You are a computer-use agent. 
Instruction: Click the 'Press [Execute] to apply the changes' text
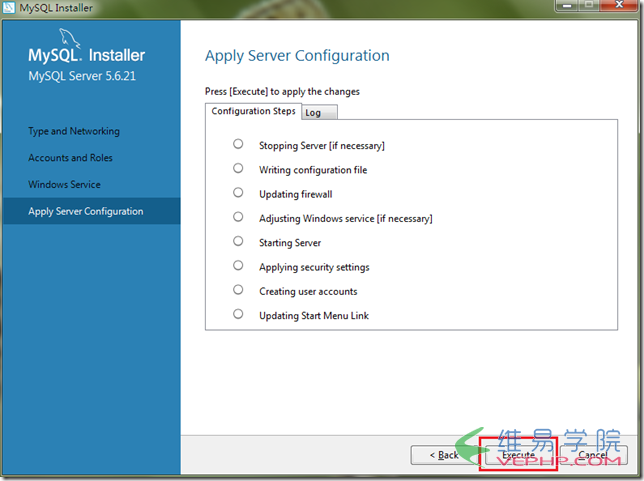click(x=282, y=92)
